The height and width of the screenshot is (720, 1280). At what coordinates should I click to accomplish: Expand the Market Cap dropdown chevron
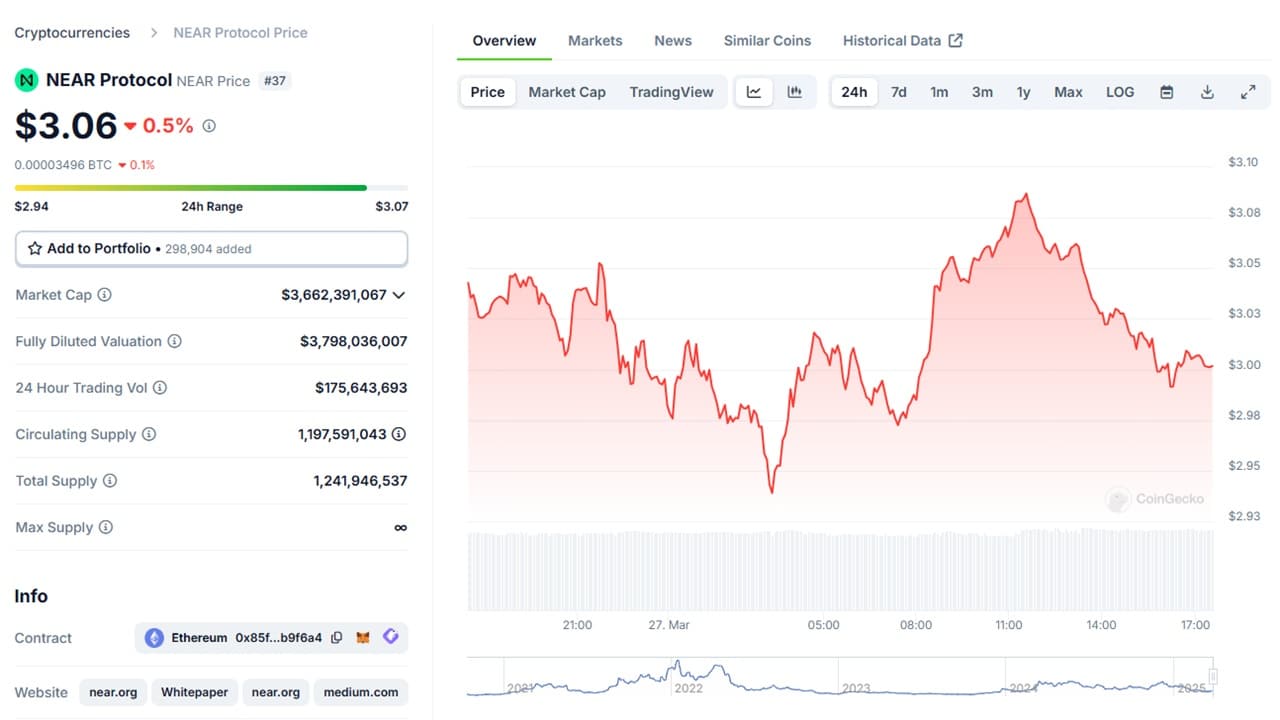point(399,295)
